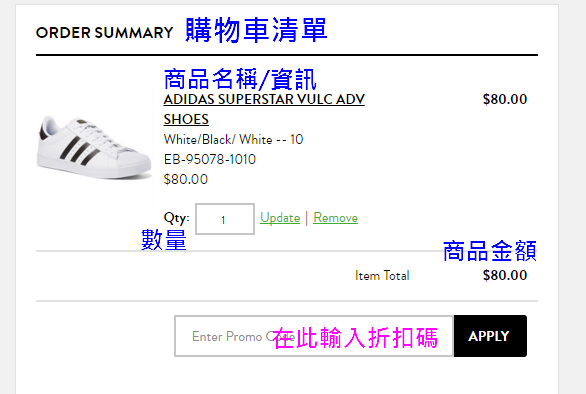Click the Qty: label text

click(176, 218)
